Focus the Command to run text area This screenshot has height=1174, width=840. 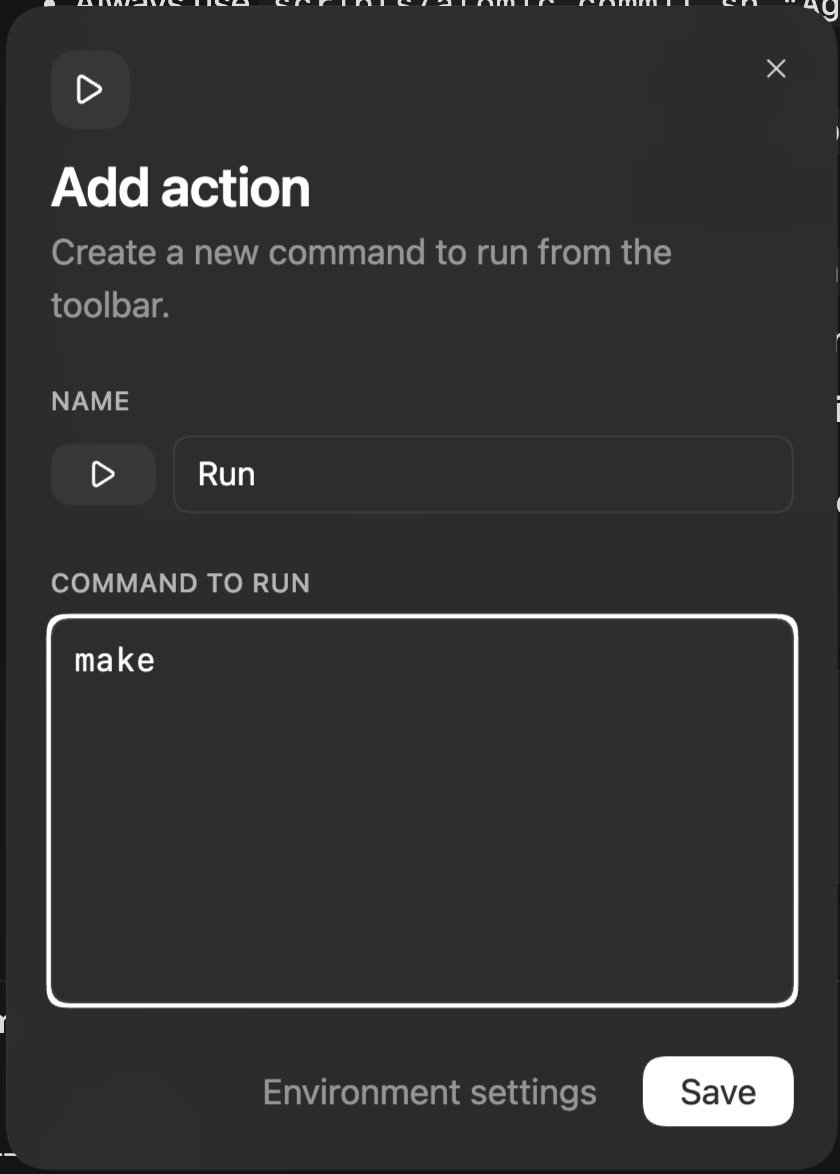tap(422, 810)
